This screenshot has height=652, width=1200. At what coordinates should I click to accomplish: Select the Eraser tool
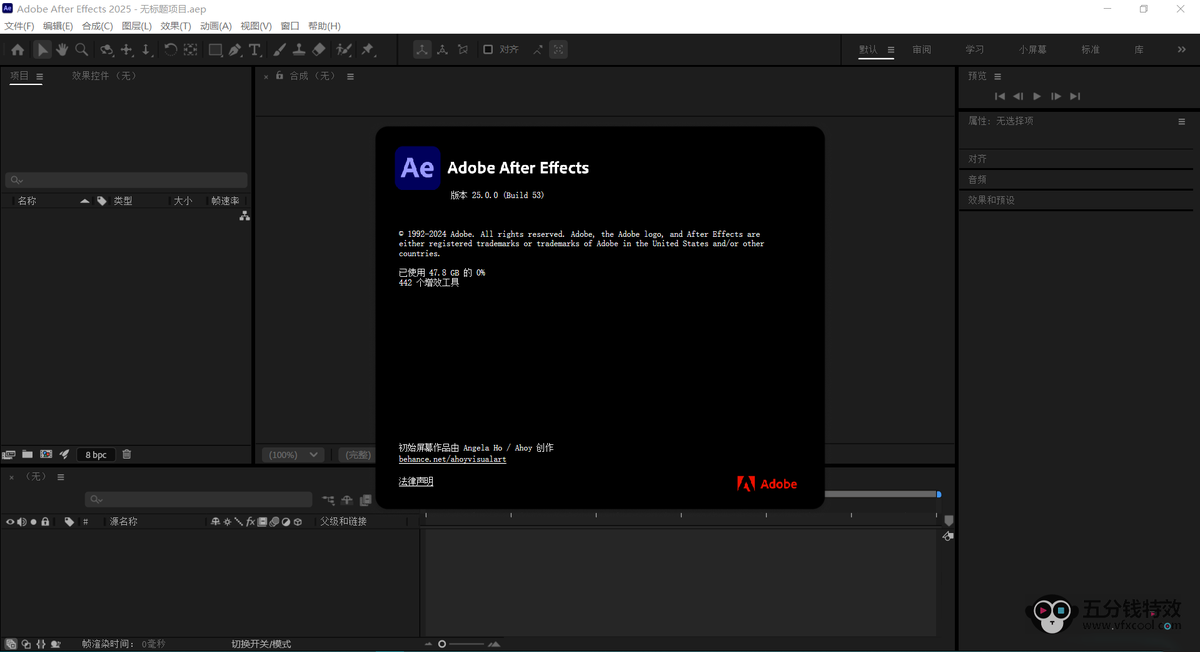(x=319, y=49)
